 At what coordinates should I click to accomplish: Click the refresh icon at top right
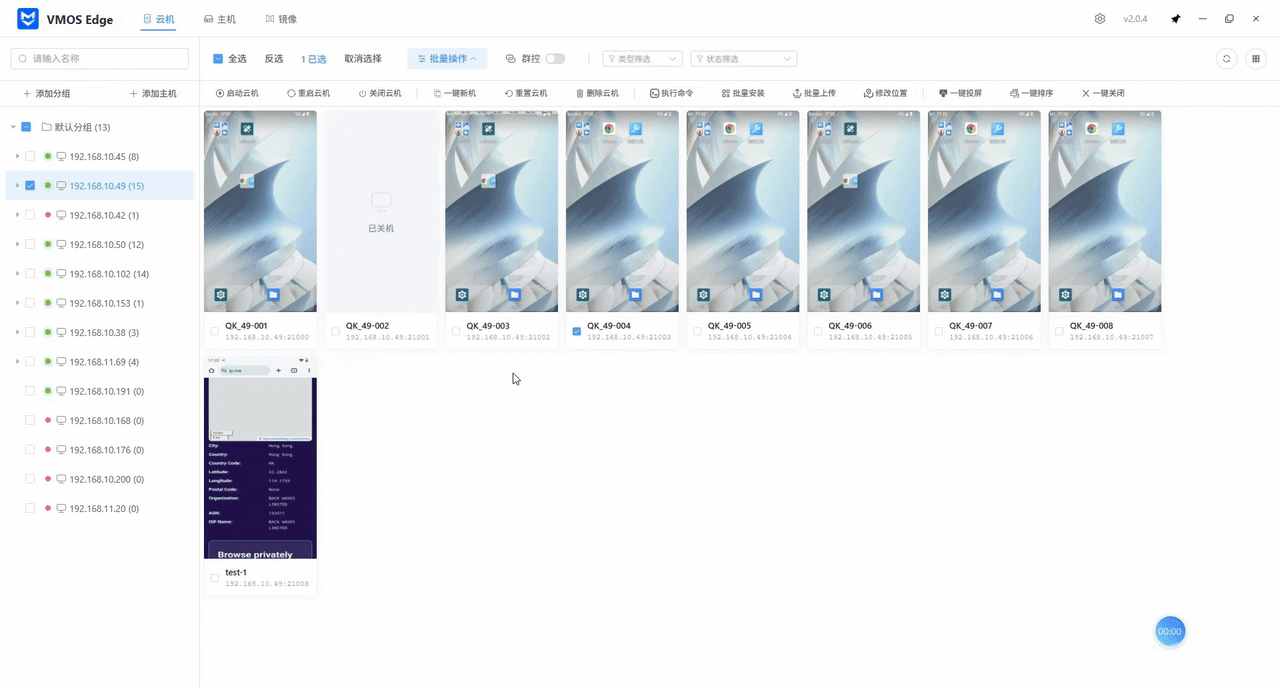point(1226,59)
